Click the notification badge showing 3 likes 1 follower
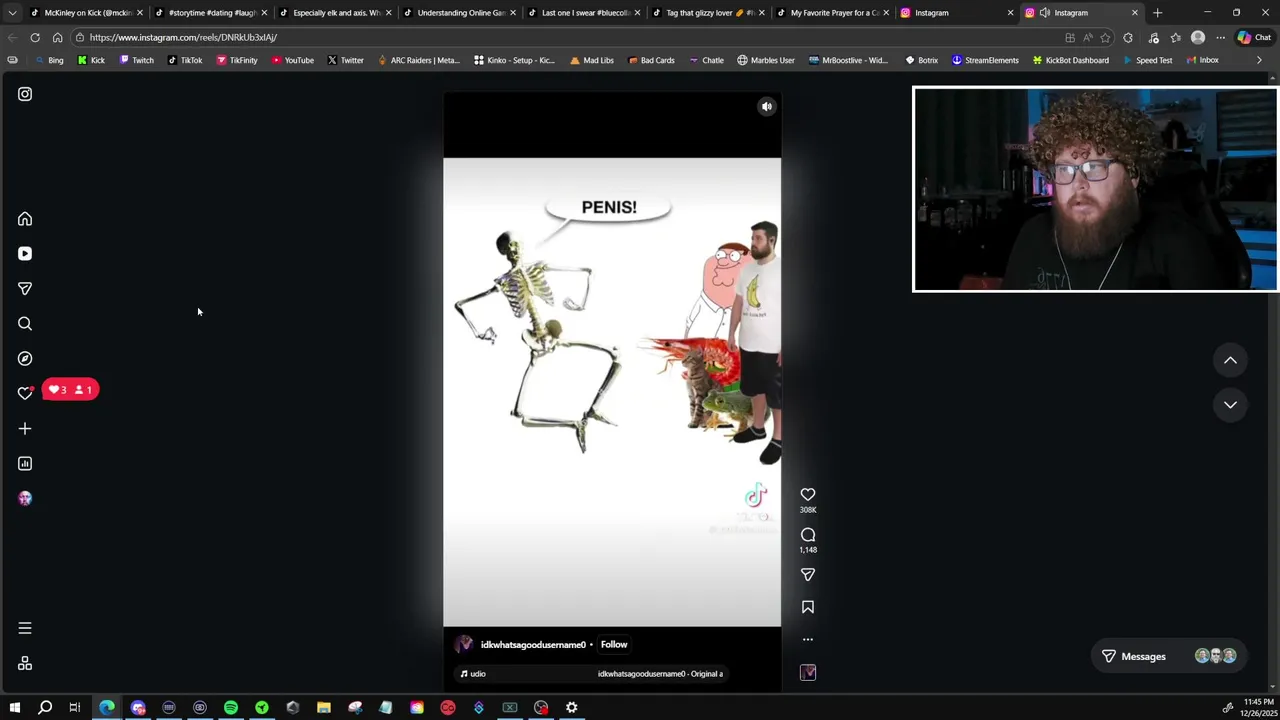This screenshot has width=1280, height=720. coord(71,390)
